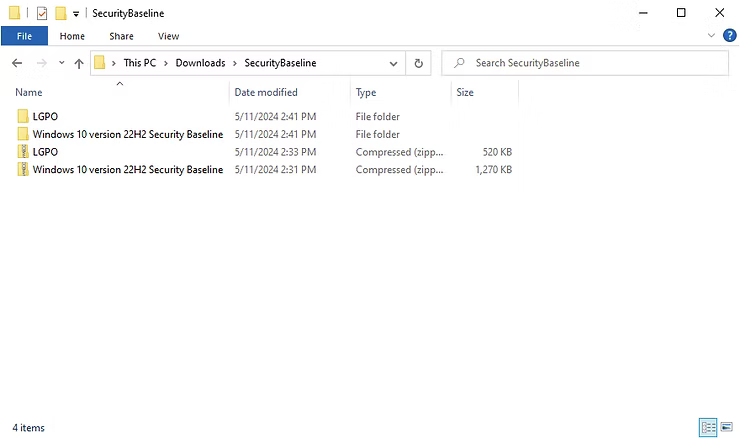Go up one folder level
Screen dimensions: 740x438
pyautogui.click(x=79, y=63)
